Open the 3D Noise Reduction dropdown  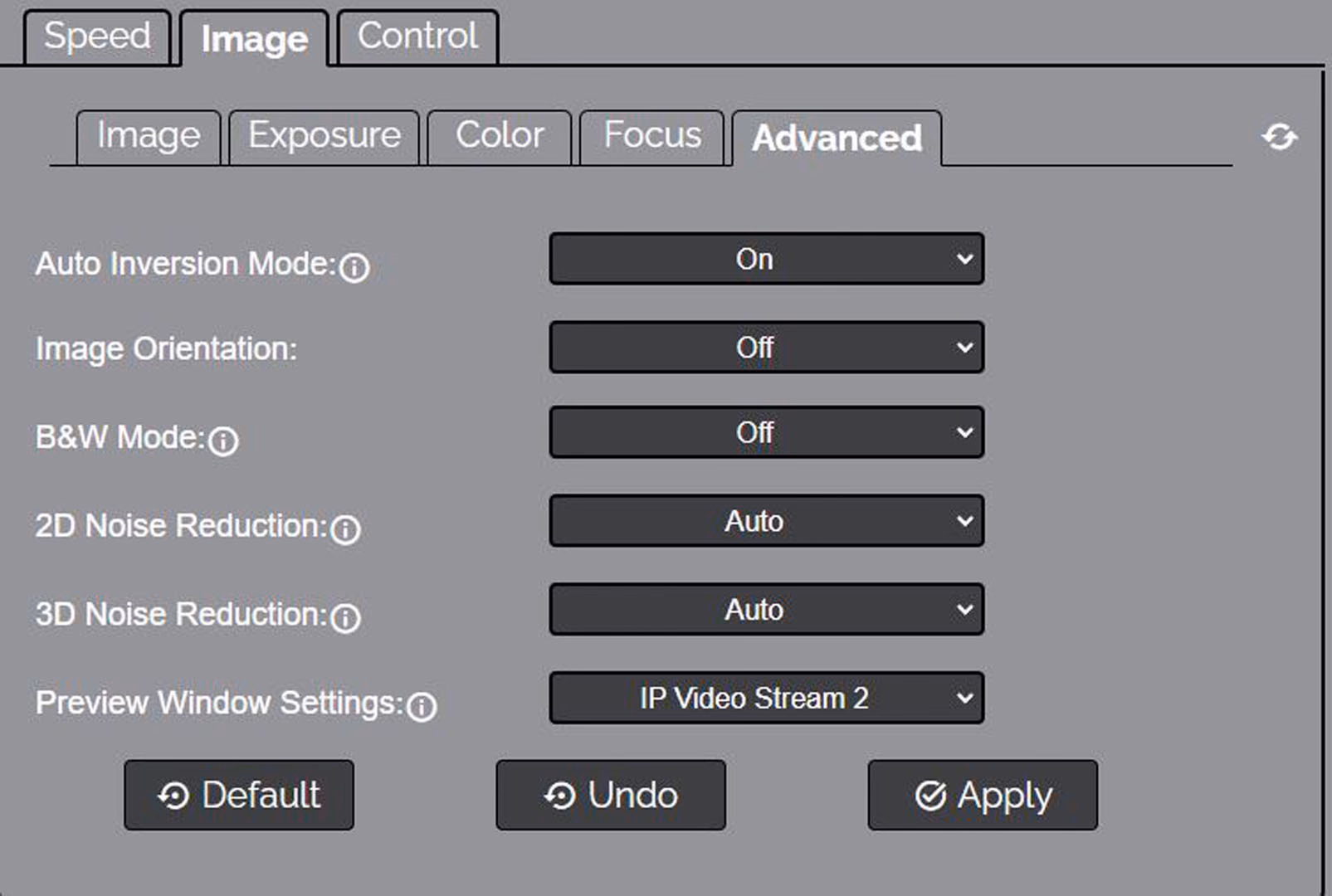(767, 610)
